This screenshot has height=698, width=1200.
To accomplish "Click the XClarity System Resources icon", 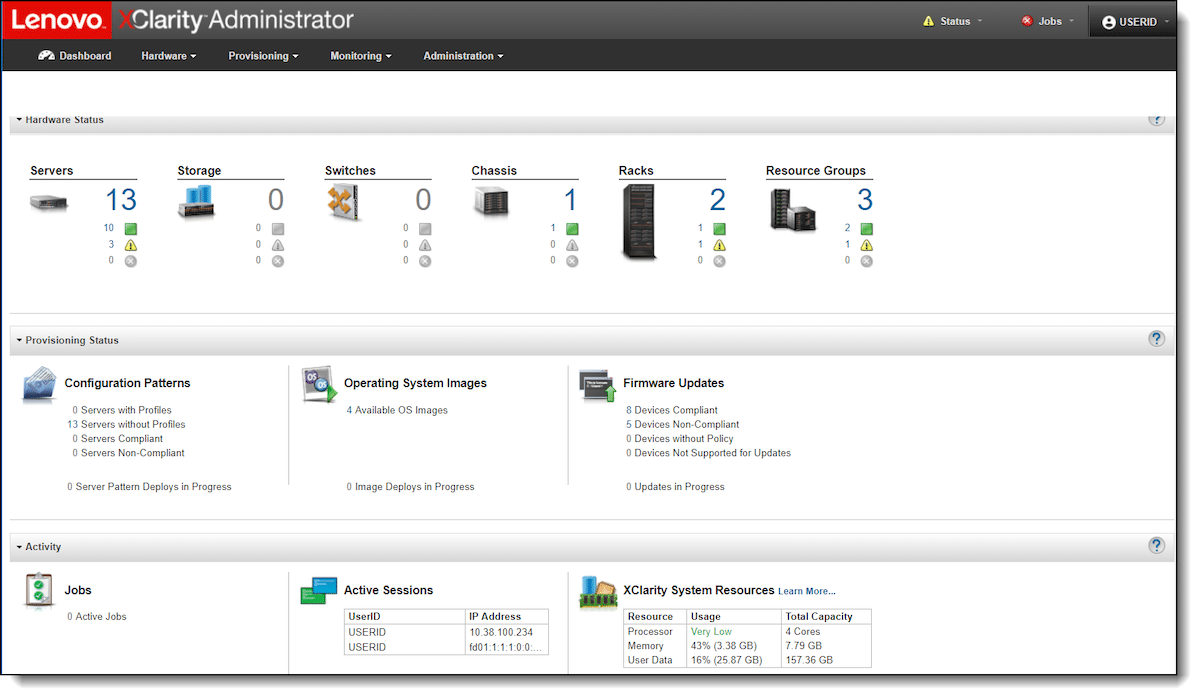I will pos(598,592).
